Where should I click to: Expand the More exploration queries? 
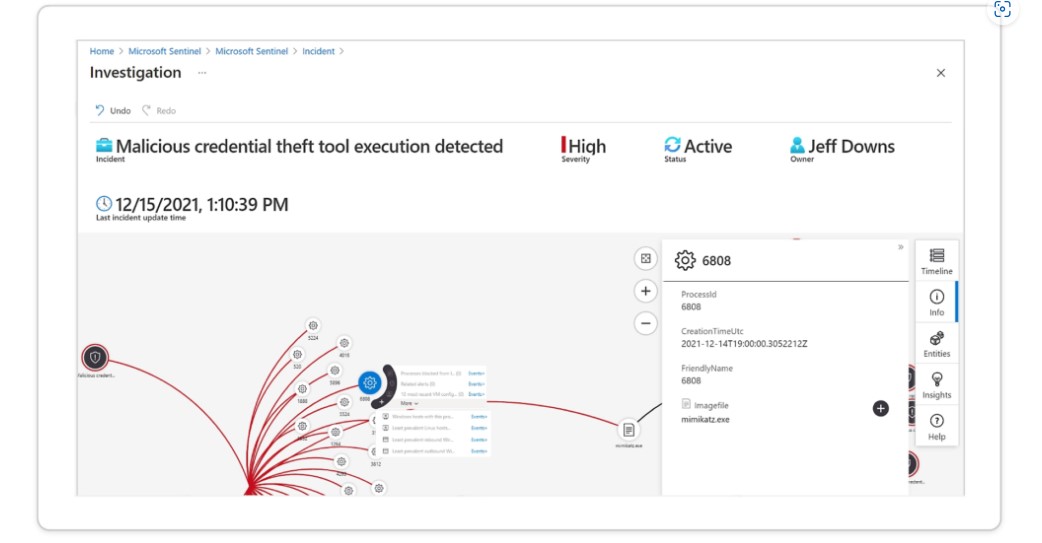click(x=409, y=403)
